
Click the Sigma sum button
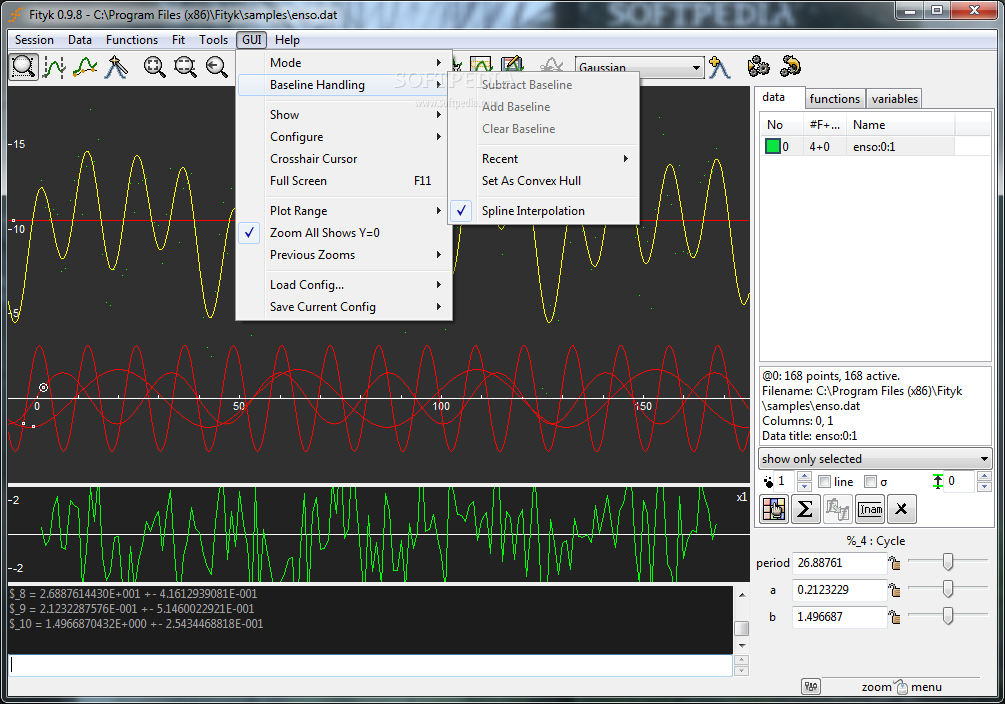pos(805,509)
